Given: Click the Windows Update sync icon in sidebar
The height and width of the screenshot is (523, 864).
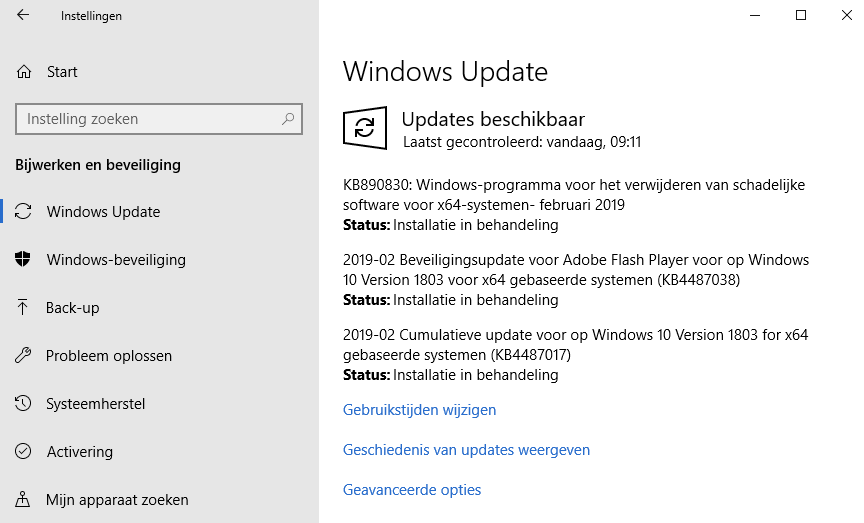Looking at the screenshot, I should 23,212.
